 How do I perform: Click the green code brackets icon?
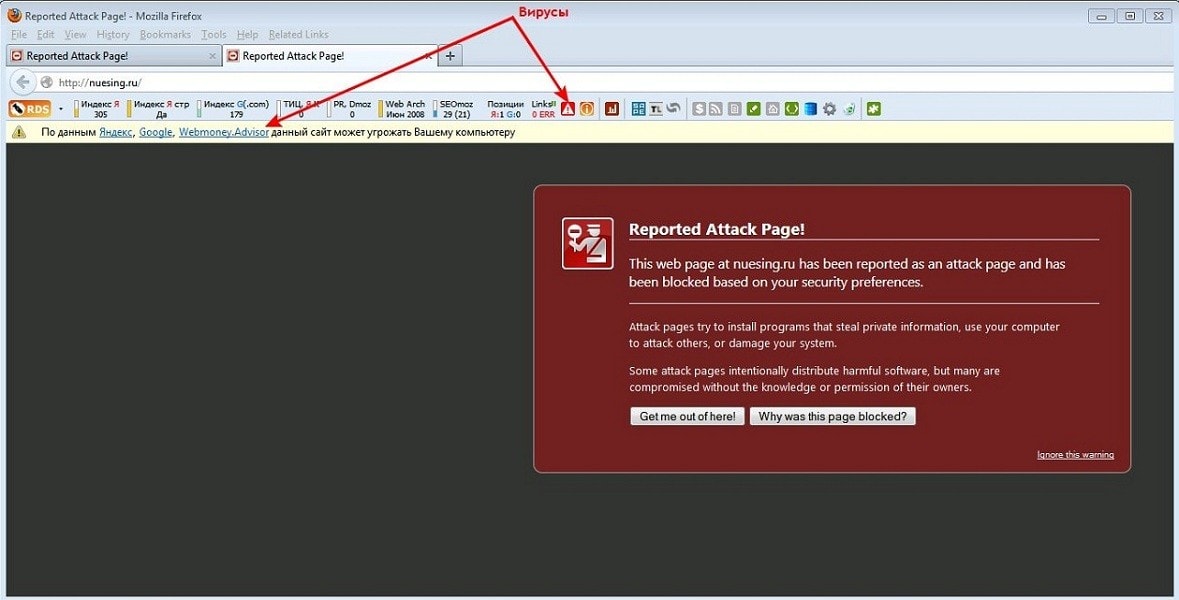pos(791,109)
